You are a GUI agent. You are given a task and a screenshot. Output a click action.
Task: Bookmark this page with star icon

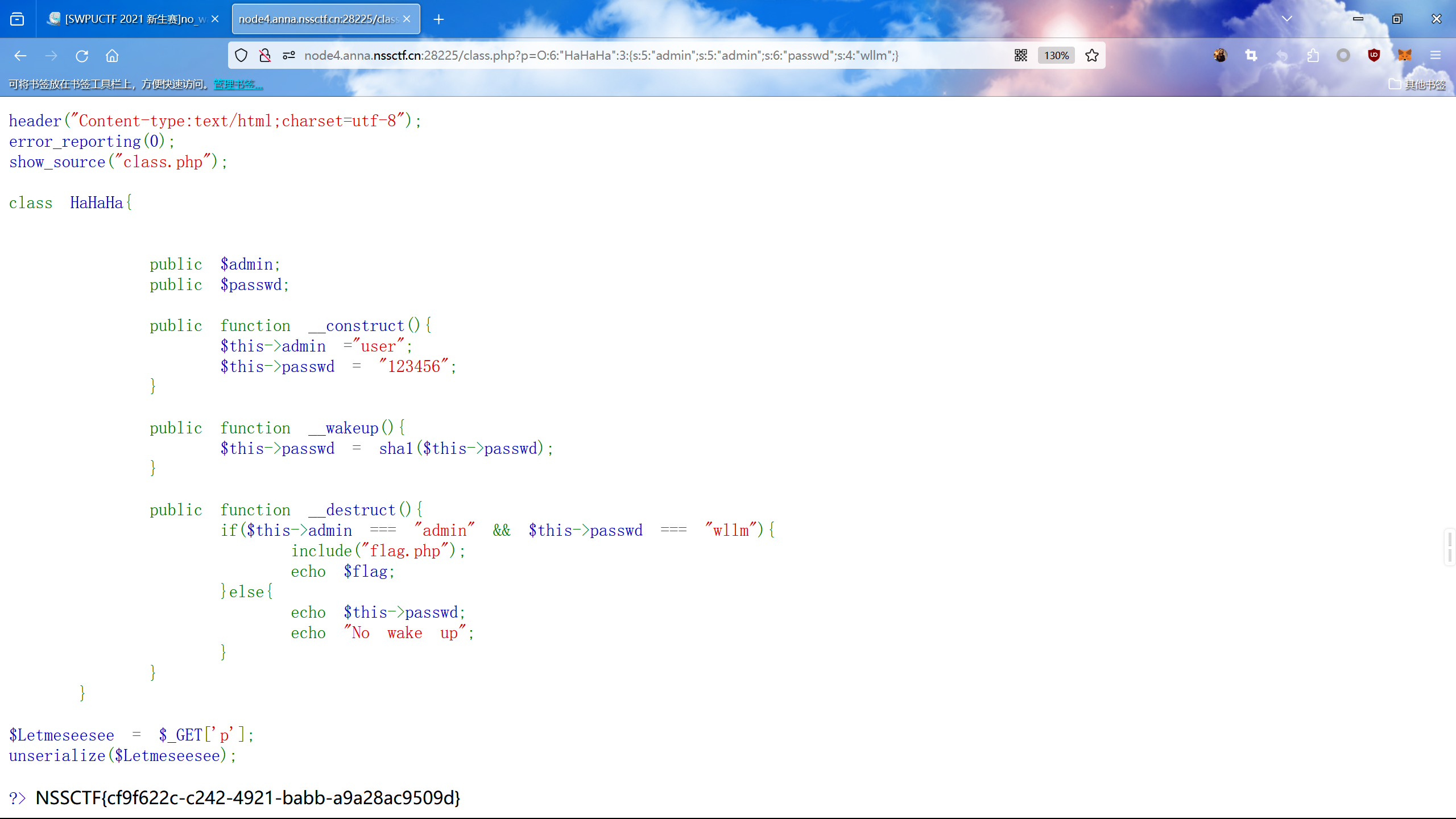[1091, 55]
